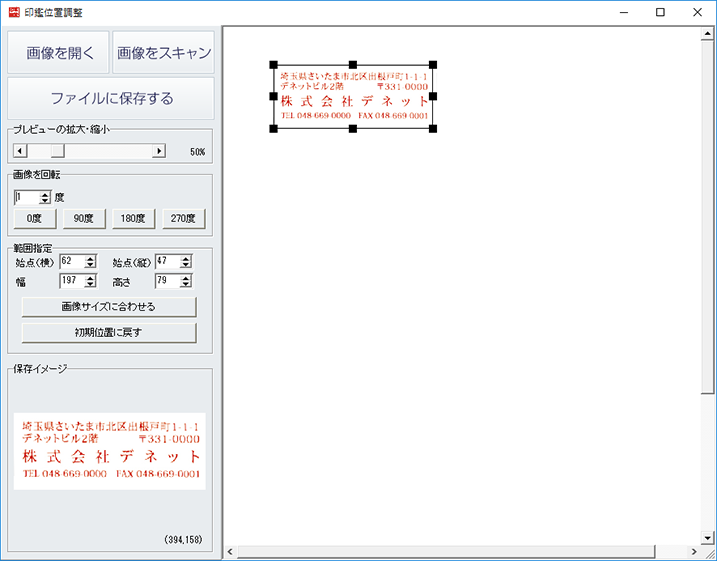
Task: Decrease 始点(縦) value with down arrow
Action: coord(186,265)
